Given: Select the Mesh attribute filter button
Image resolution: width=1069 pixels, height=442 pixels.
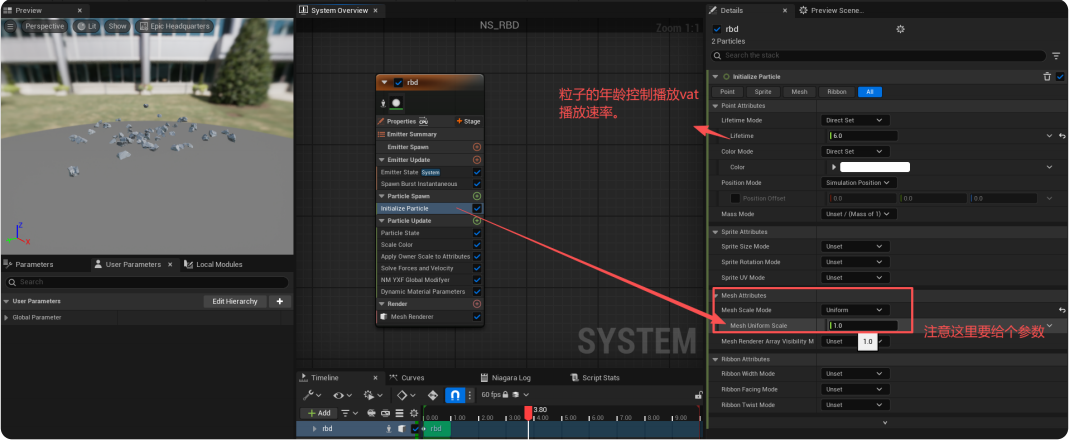Looking at the screenshot, I should click(x=799, y=91).
